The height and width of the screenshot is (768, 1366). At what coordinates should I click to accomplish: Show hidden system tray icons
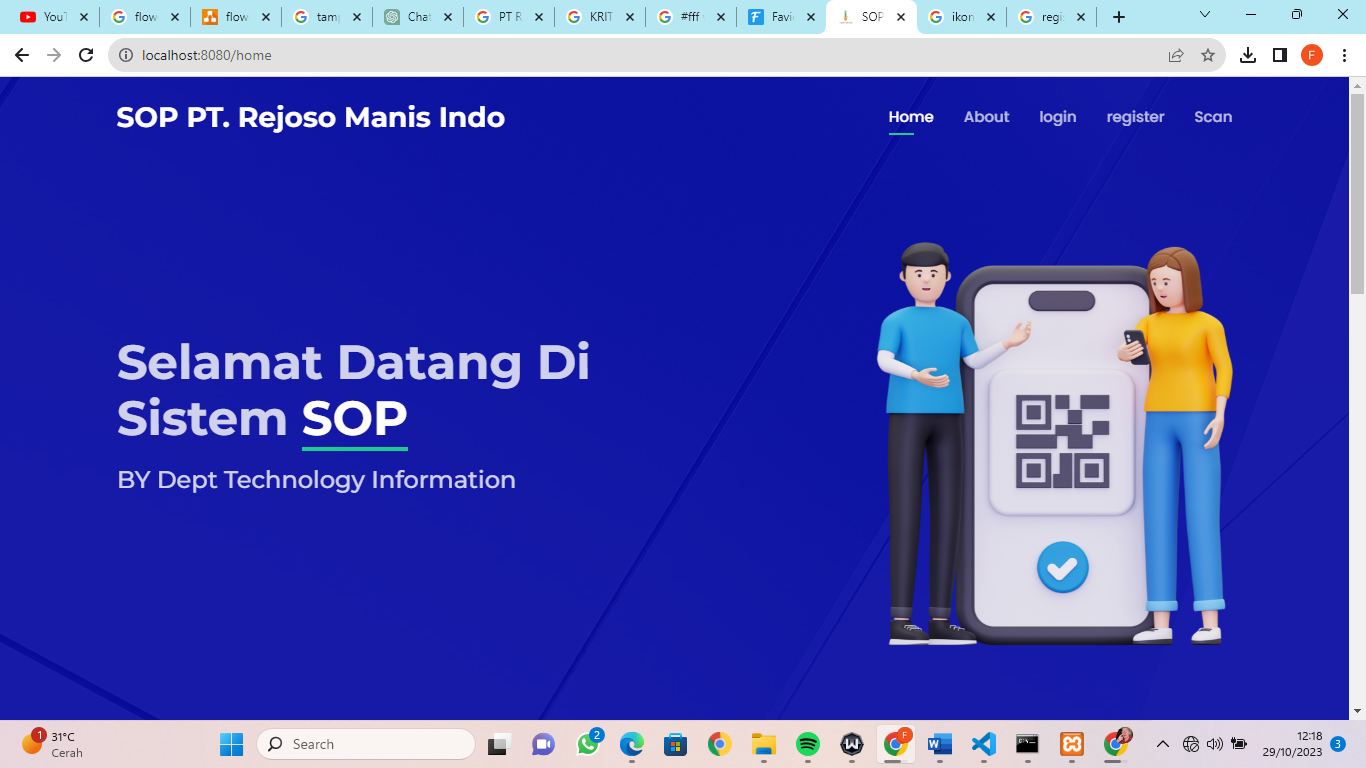tap(1162, 744)
